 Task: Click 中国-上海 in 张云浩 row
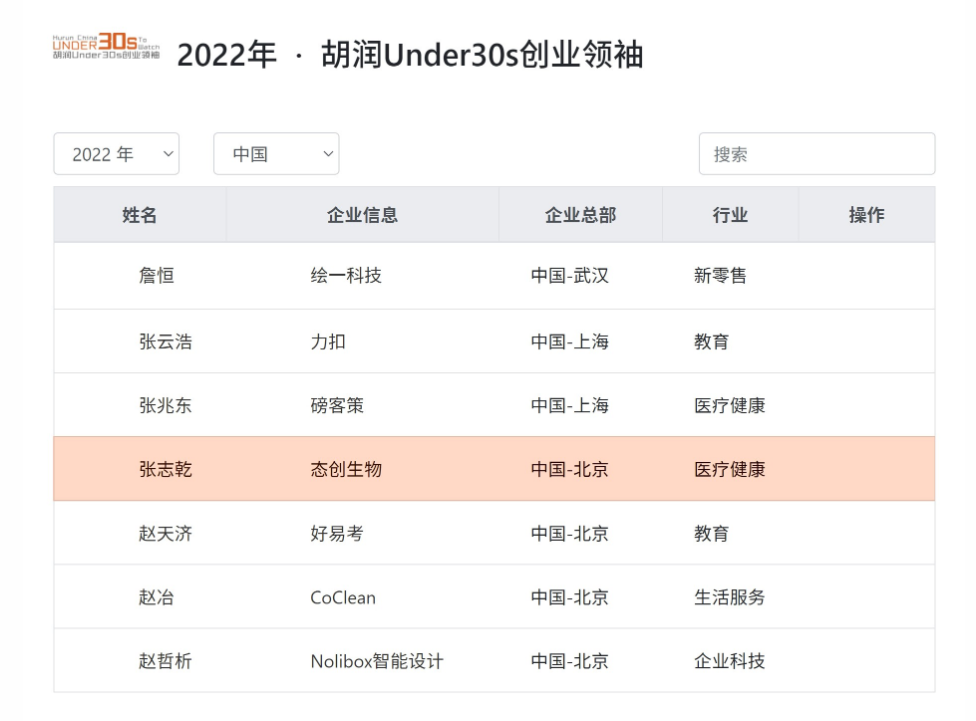pyautogui.click(x=570, y=341)
